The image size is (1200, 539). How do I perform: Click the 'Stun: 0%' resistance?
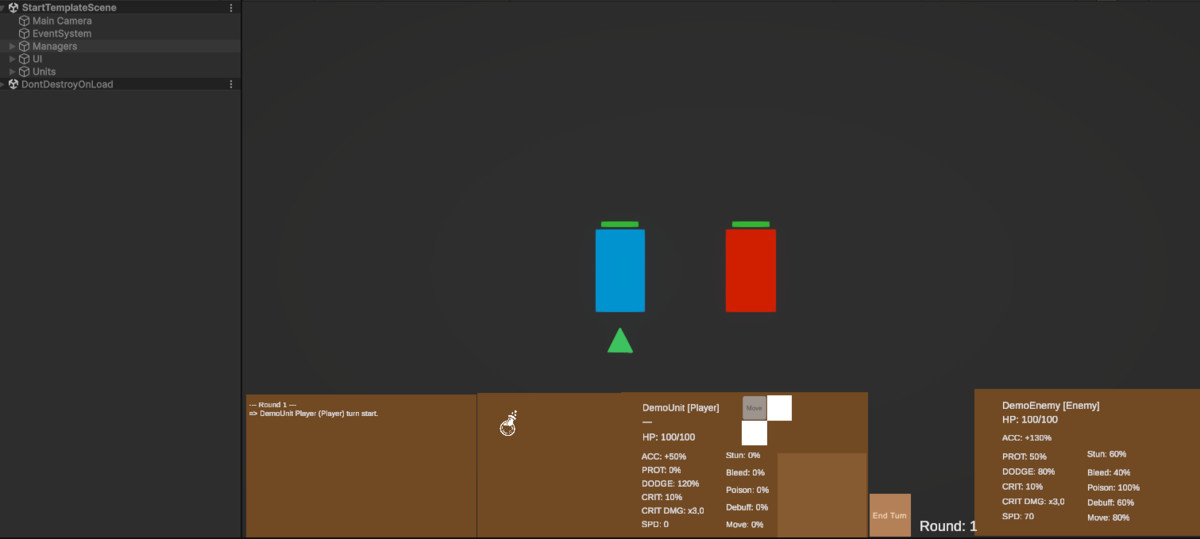(x=743, y=455)
